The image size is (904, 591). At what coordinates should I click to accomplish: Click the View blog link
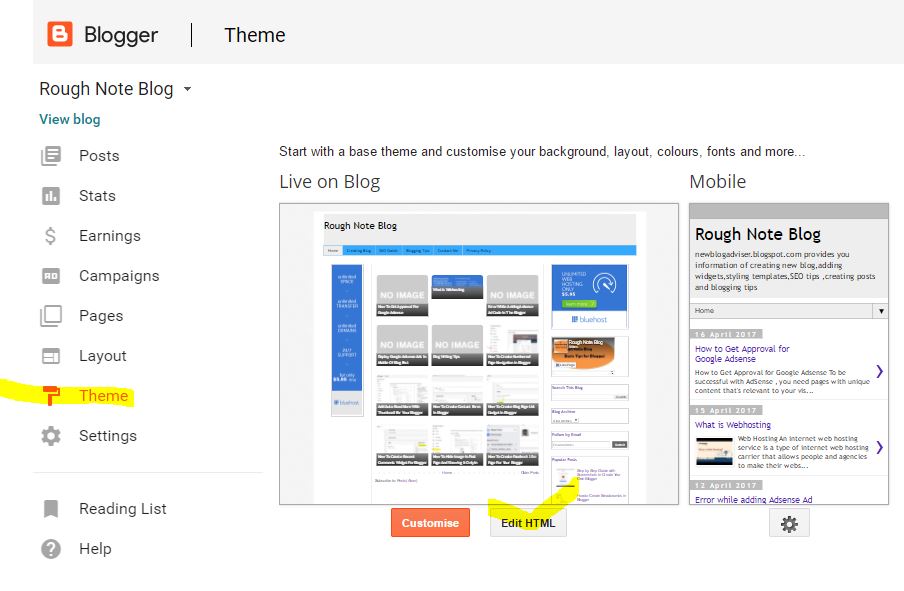pos(70,119)
